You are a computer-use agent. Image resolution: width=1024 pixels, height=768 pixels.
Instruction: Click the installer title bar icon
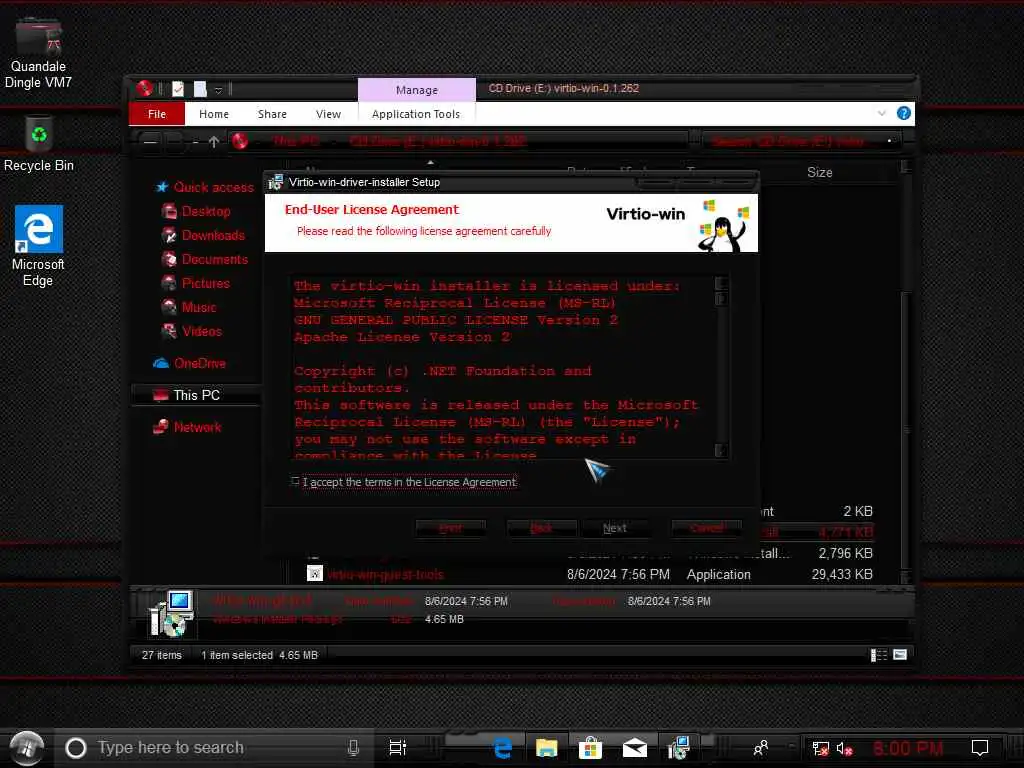tap(276, 182)
